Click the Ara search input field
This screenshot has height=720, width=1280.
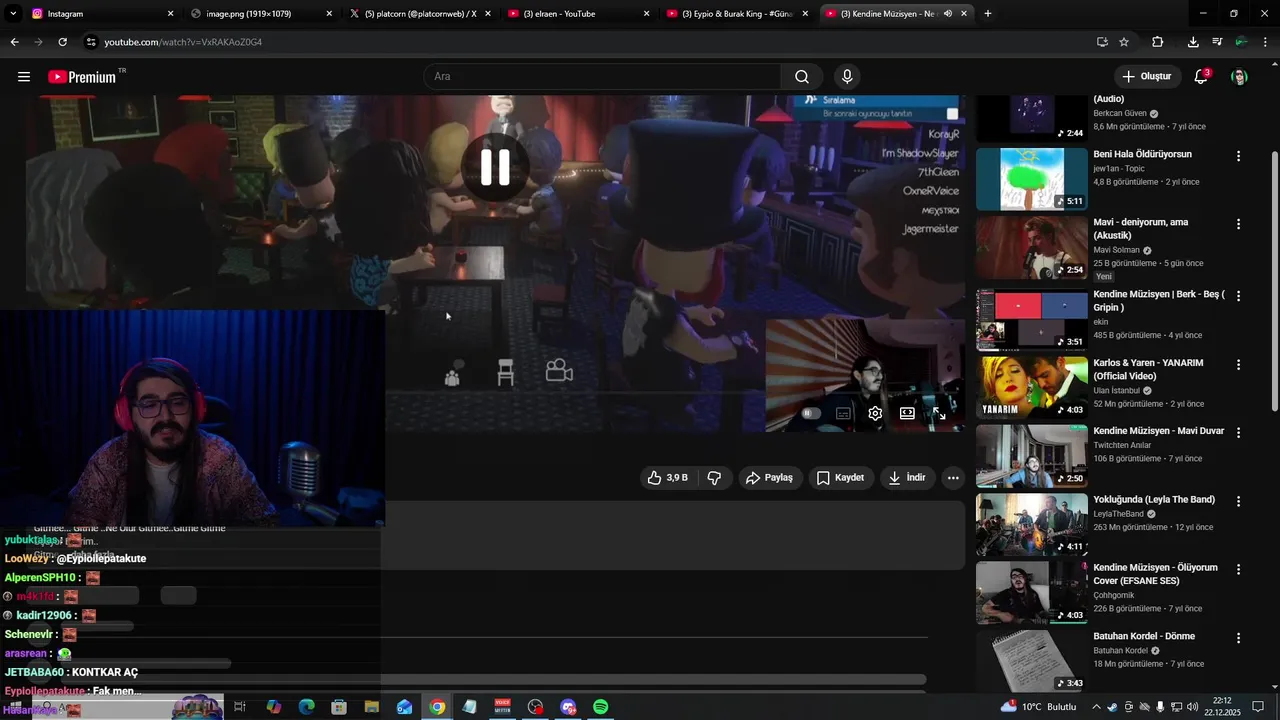coord(603,77)
